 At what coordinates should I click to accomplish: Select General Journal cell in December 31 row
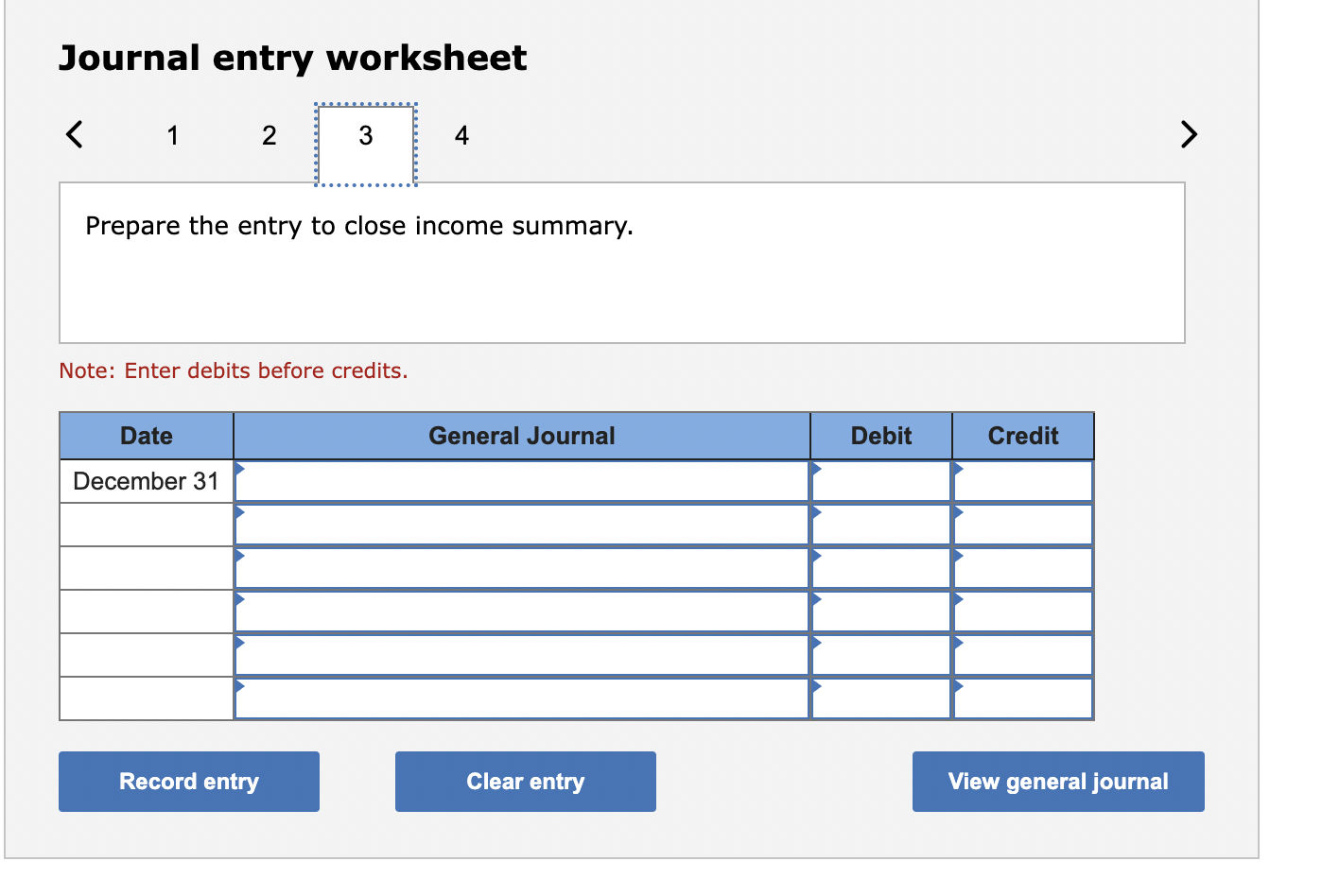(x=522, y=481)
